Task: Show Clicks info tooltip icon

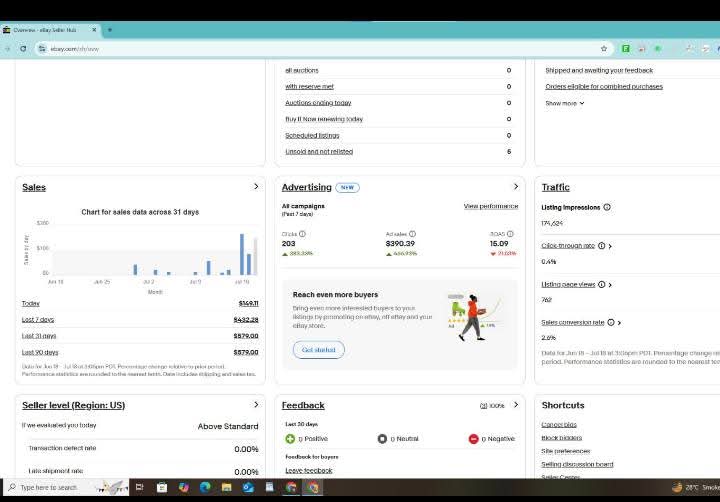Action: [302, 234]
